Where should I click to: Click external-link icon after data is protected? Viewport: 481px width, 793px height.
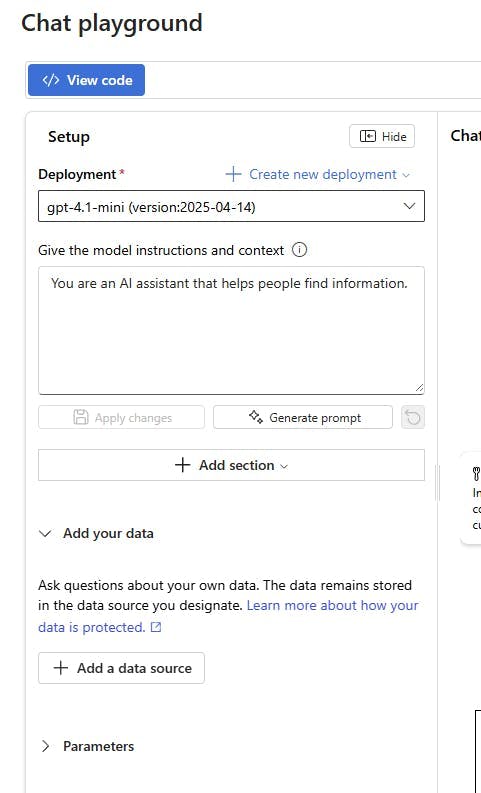(157, 627)
